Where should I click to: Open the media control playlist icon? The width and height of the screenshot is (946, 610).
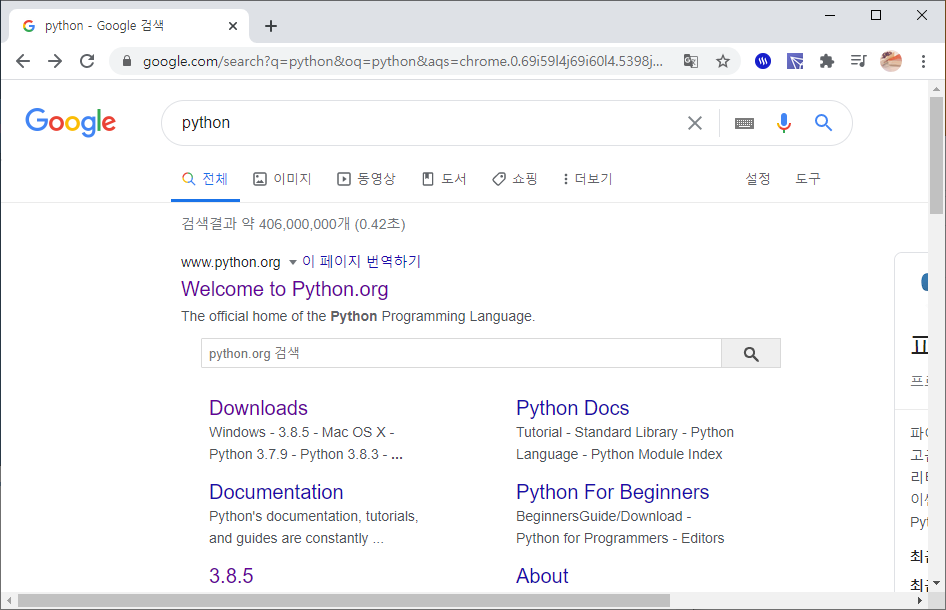859,61
